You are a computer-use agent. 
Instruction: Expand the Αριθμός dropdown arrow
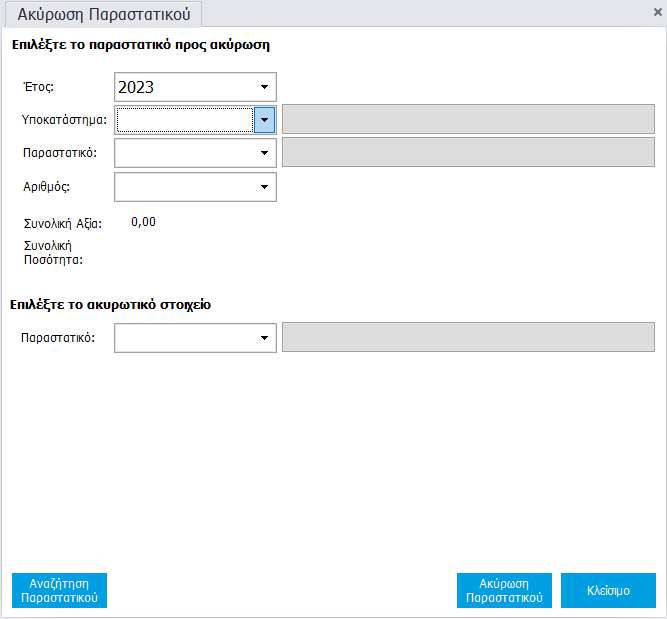click(x=265, y=187)
